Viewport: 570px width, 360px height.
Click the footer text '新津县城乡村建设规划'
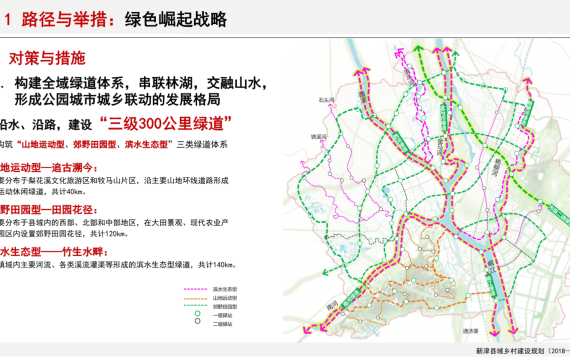(x=510, y=351)
